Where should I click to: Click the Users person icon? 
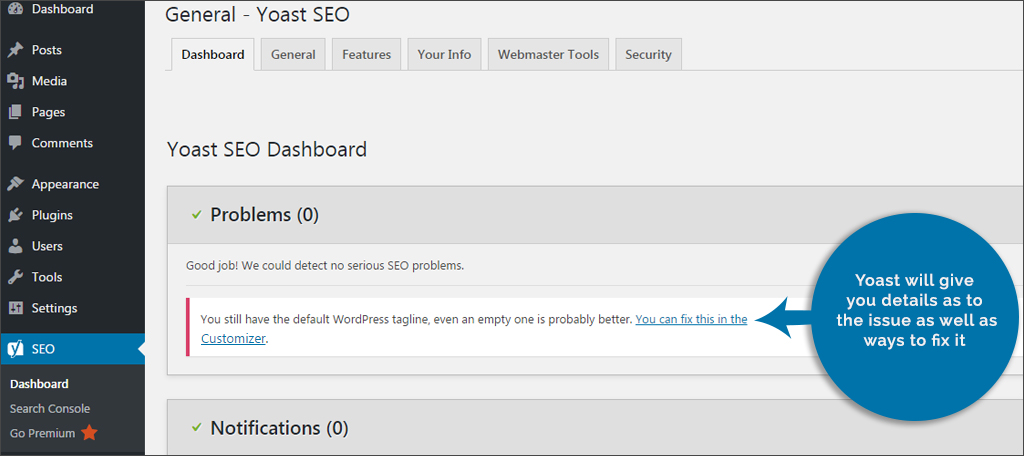pyautogui.click(x=15, y=246)
